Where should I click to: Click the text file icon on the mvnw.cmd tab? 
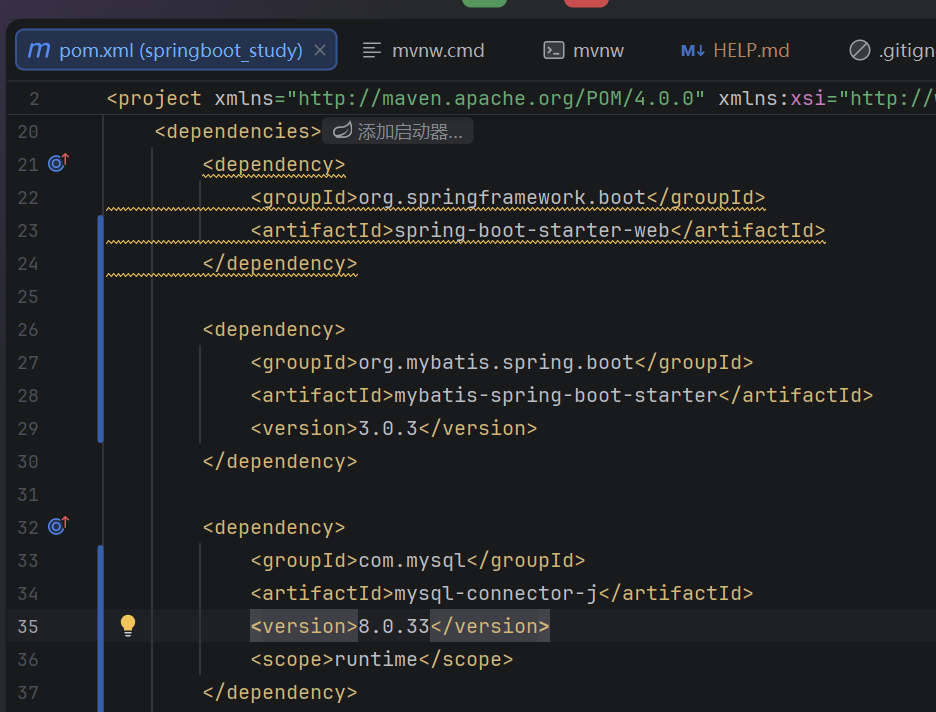pos(371,50)
